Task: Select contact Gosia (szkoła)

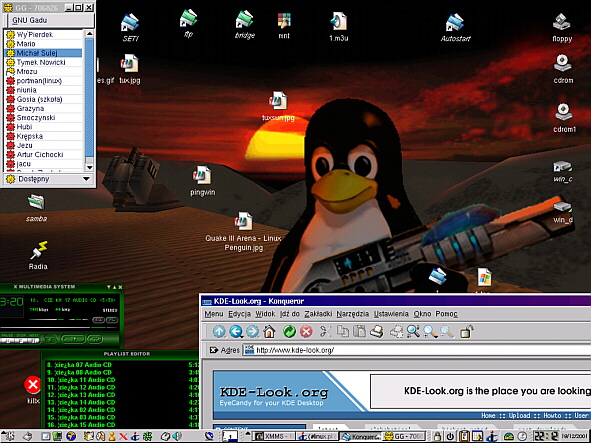Action: pyautogui.click(x=43, y=99)
